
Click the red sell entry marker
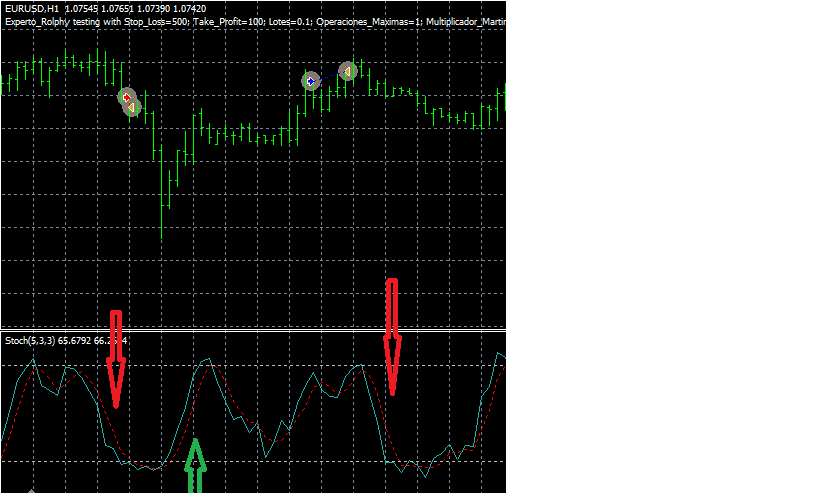pyautogui.click(x=126, y=97)
